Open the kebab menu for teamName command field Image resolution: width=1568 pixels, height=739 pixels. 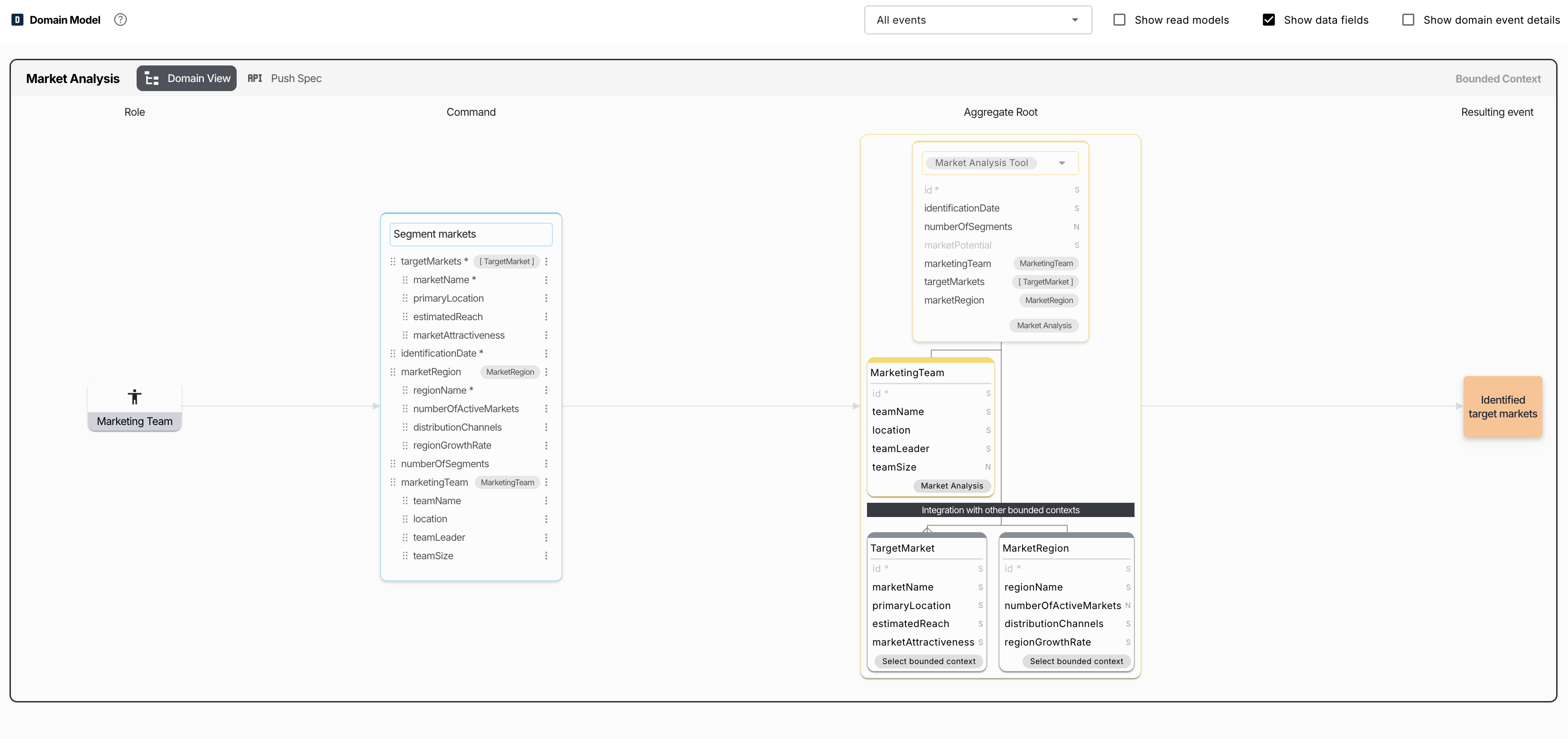tap(546, 501)
